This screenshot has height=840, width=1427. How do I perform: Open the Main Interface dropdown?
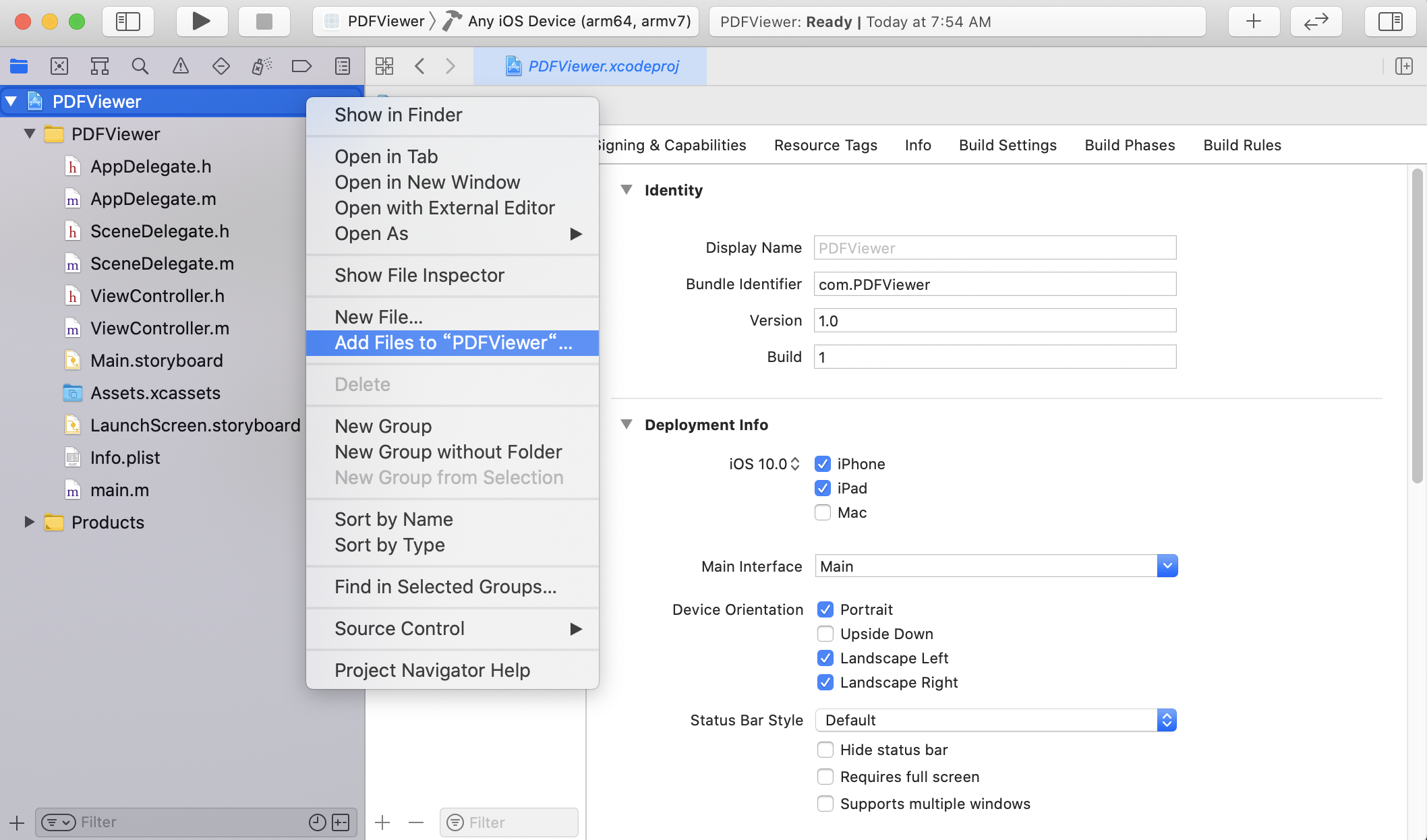(1167, 566)
